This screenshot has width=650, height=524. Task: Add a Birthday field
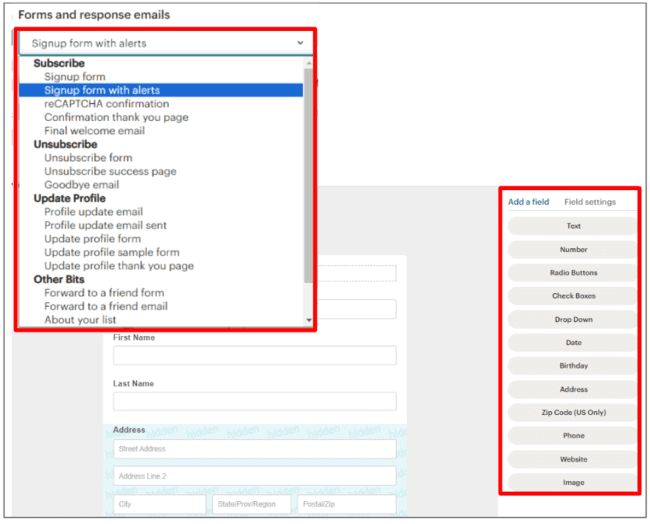pyautogui.click(x=573, y=366)
